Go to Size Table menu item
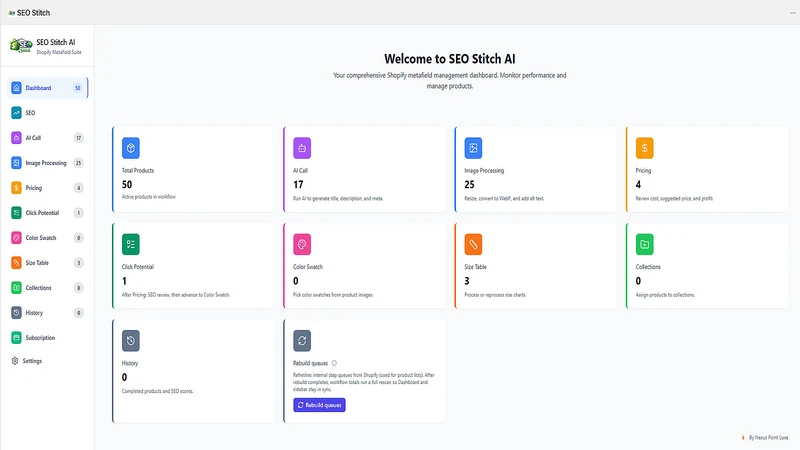Viewport: 800px width, 450px height. click(47, 263)
